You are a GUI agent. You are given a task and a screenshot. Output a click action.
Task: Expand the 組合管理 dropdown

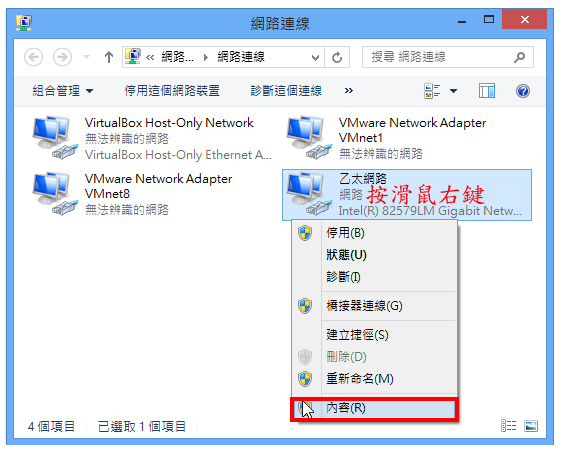[62, 91]
